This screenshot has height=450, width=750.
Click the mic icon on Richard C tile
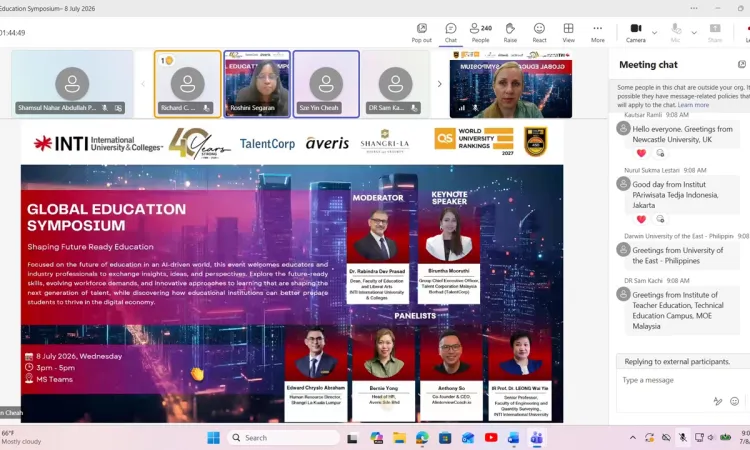(206, 108)
